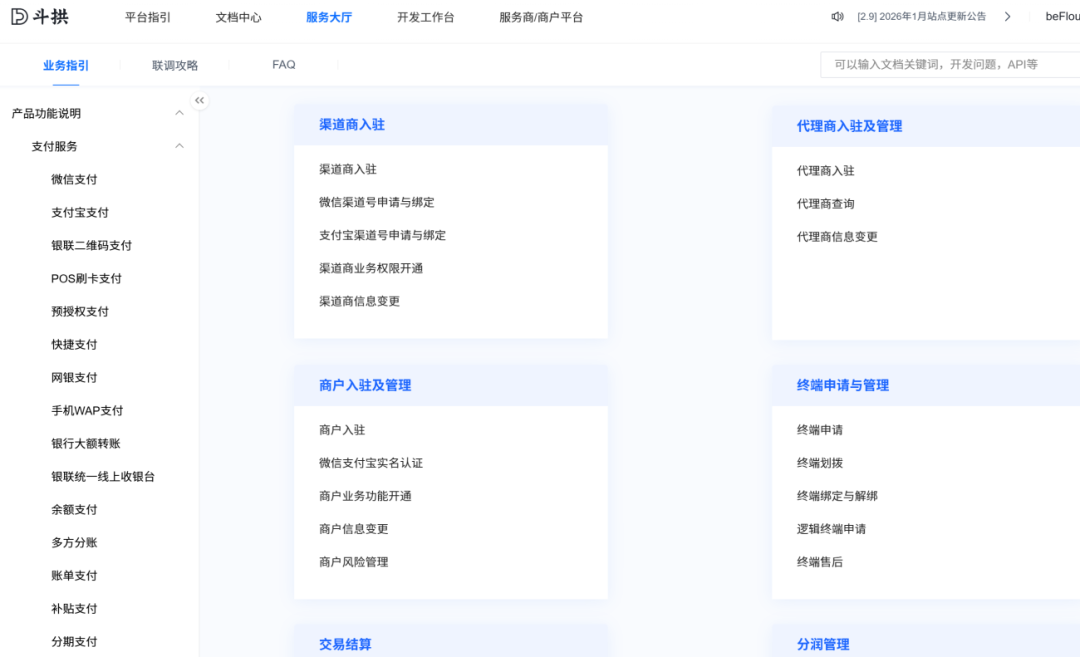Viewport: 1080px width, 657px height.
Task: Select 余额支付 in the sidebar
Action: 74,510
